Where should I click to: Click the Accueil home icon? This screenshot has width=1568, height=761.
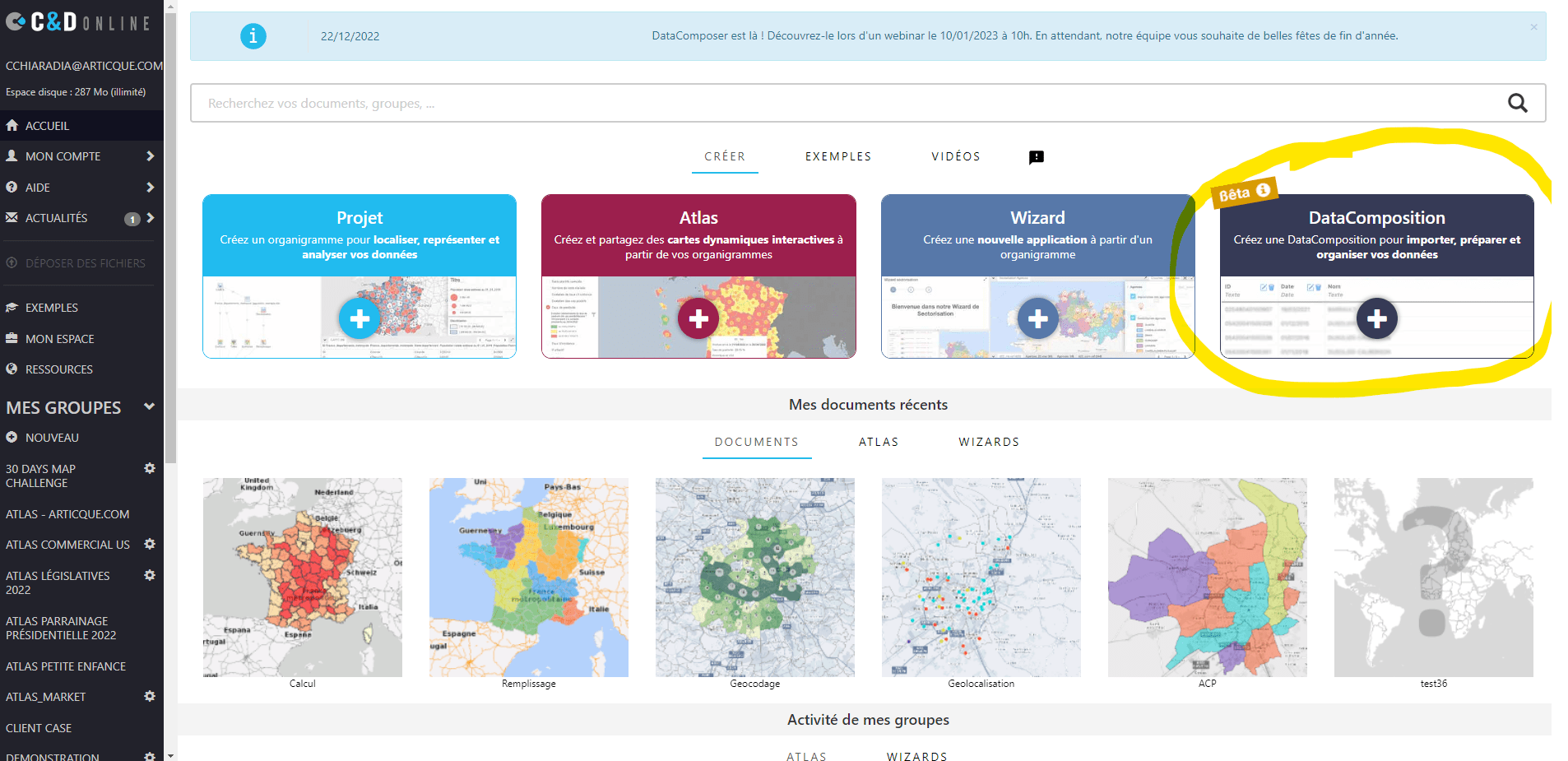point(12,126)
